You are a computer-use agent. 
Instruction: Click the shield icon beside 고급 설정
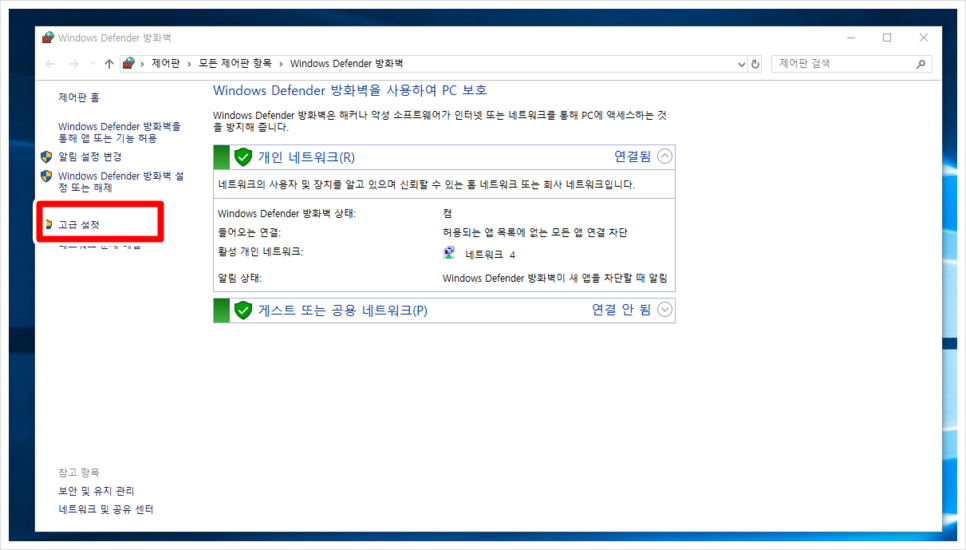[49, 224]
